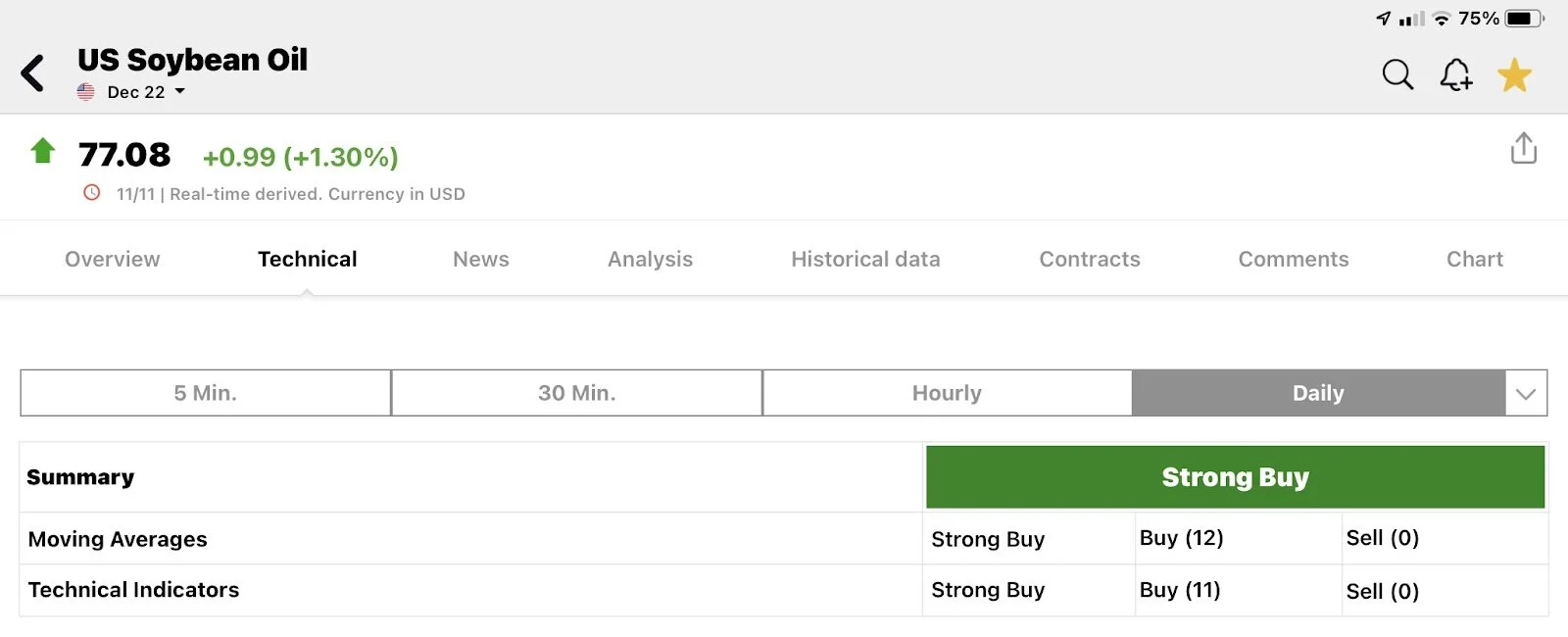Open the Overview tab
This screenshot has width=1568, height=637.
(113, 259)
